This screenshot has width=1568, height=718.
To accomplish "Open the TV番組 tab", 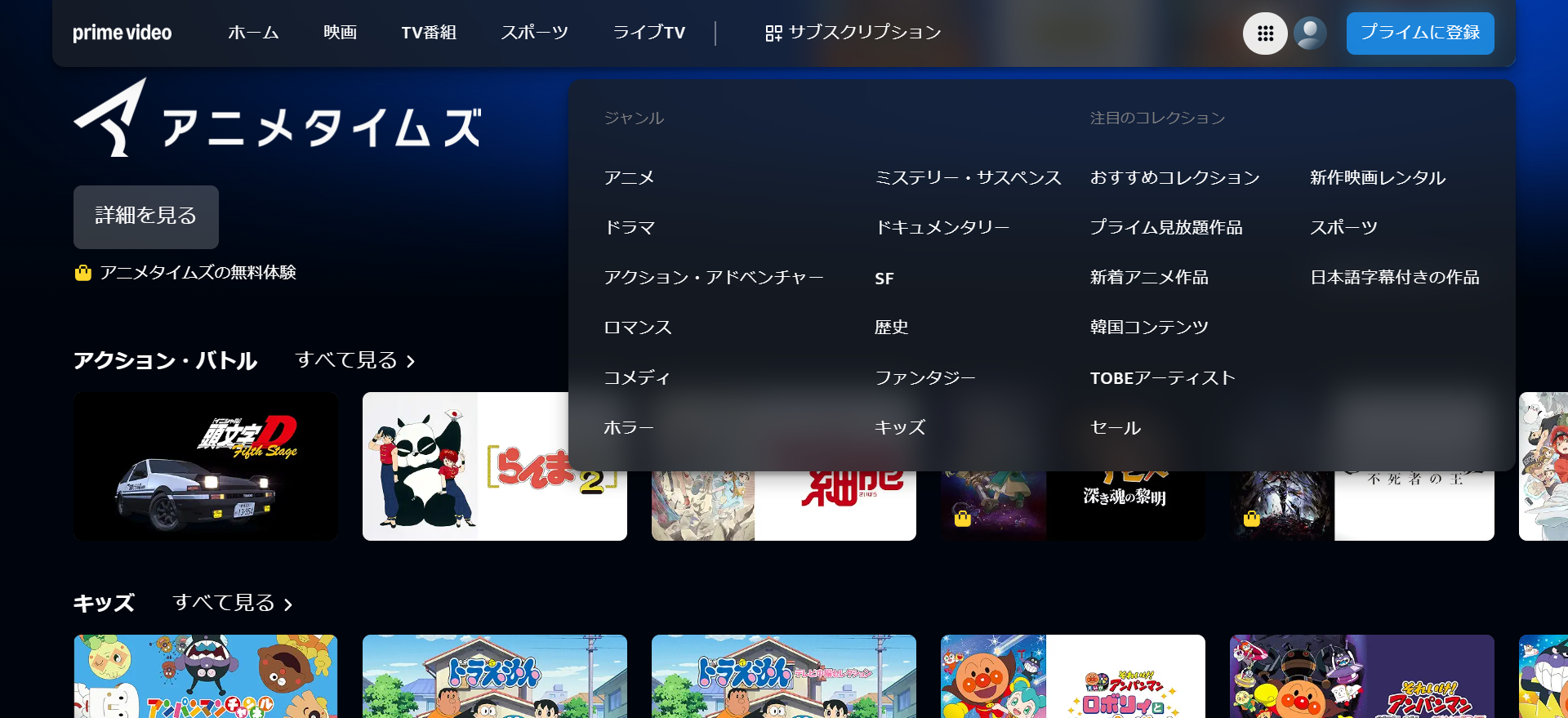I will (429, 33).
